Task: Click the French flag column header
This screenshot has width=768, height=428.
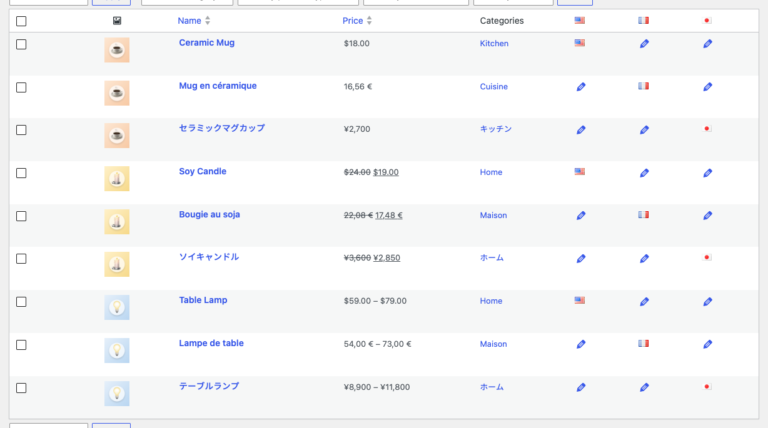Action: tap(643, 21)
